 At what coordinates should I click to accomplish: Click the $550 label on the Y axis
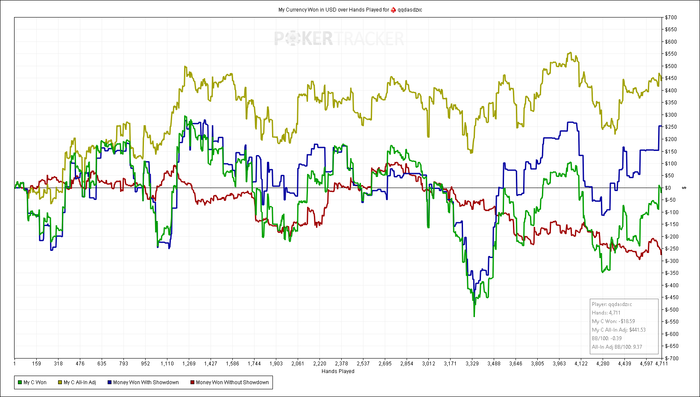tap(671, 54)
